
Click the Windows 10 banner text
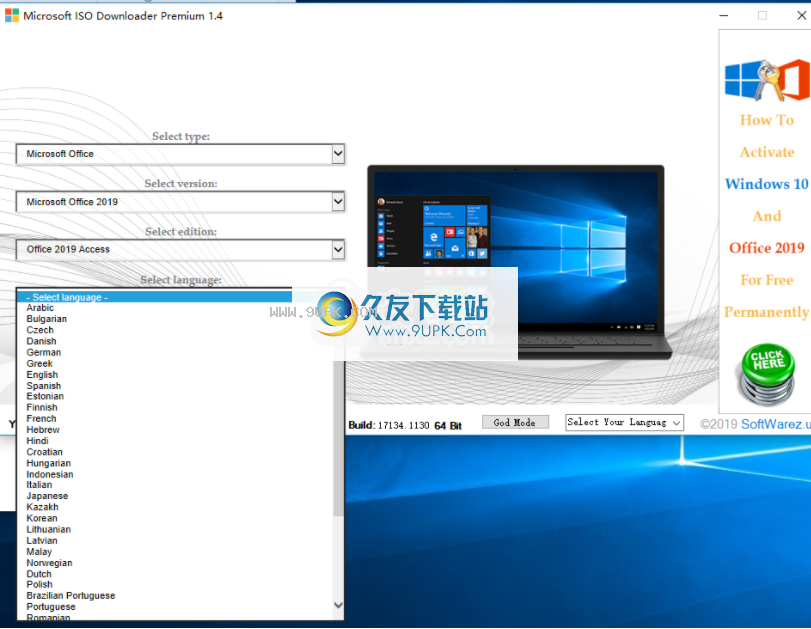pos(767,184)
